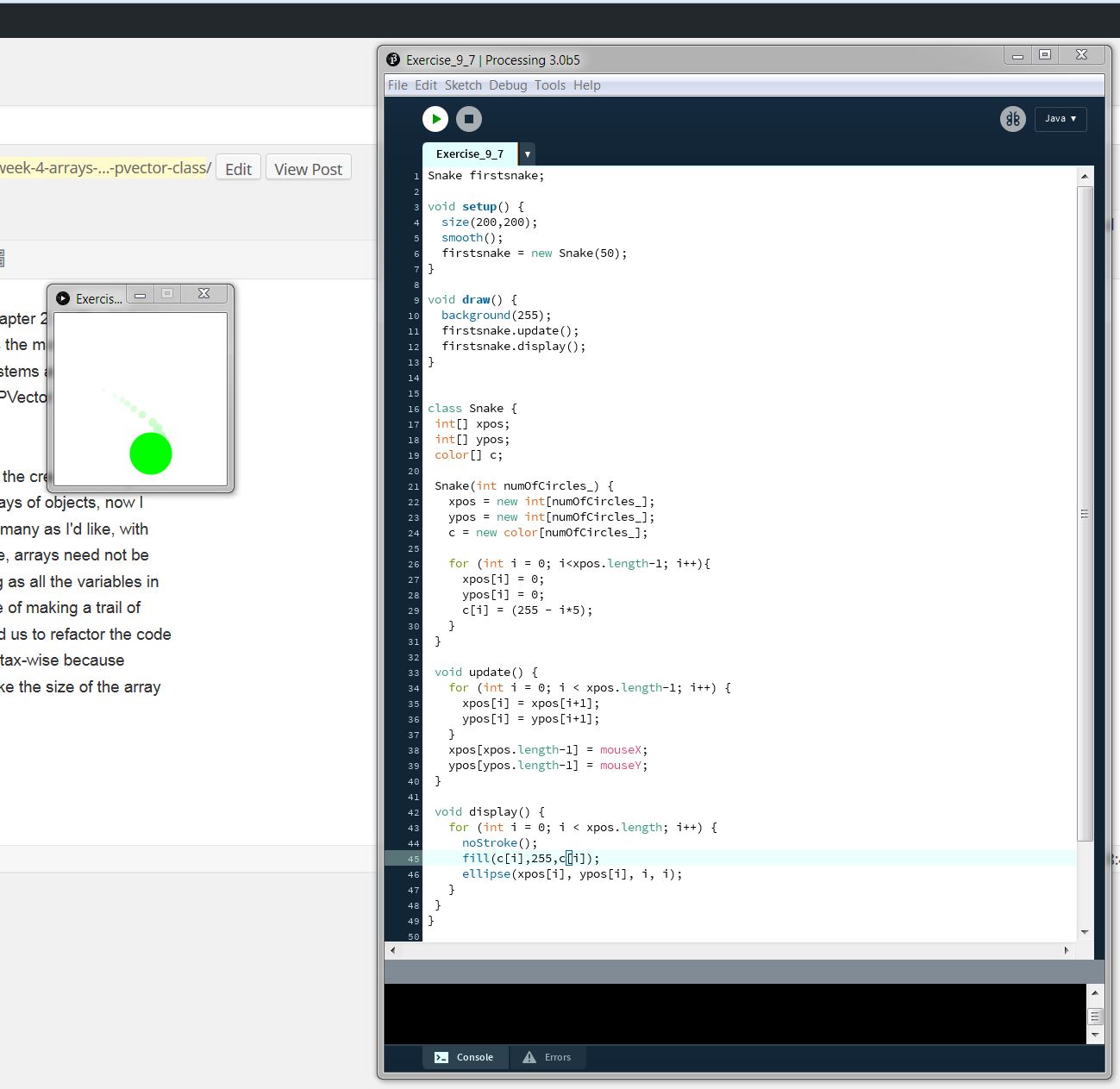Image resolution: width=1120 pixels, height=1089 pixels.
Task: Open the Java mode dropdown
Action: pos(1061,119)
